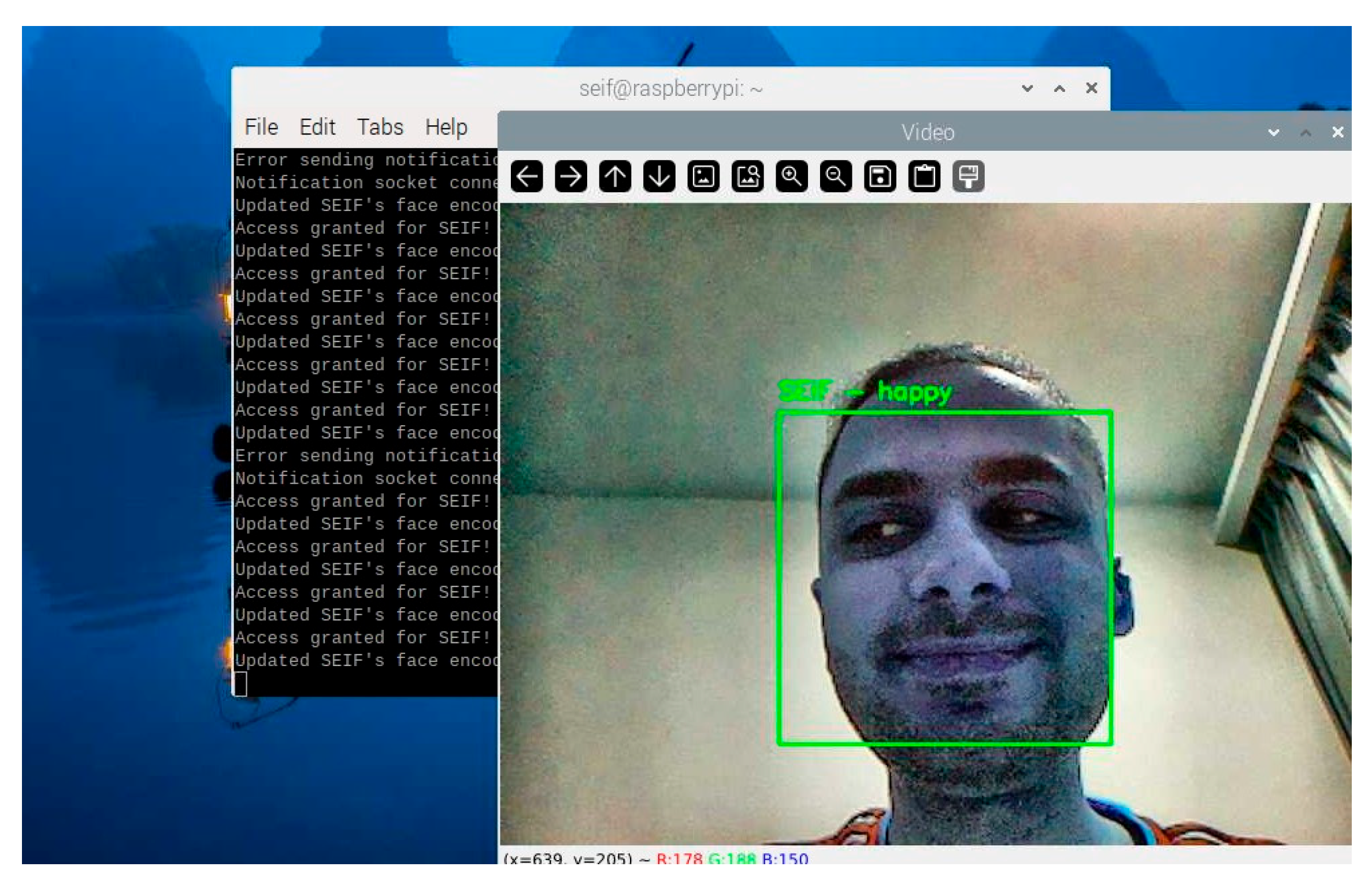
Task: Zoom out of the video image
Action: tap(836, 176)
